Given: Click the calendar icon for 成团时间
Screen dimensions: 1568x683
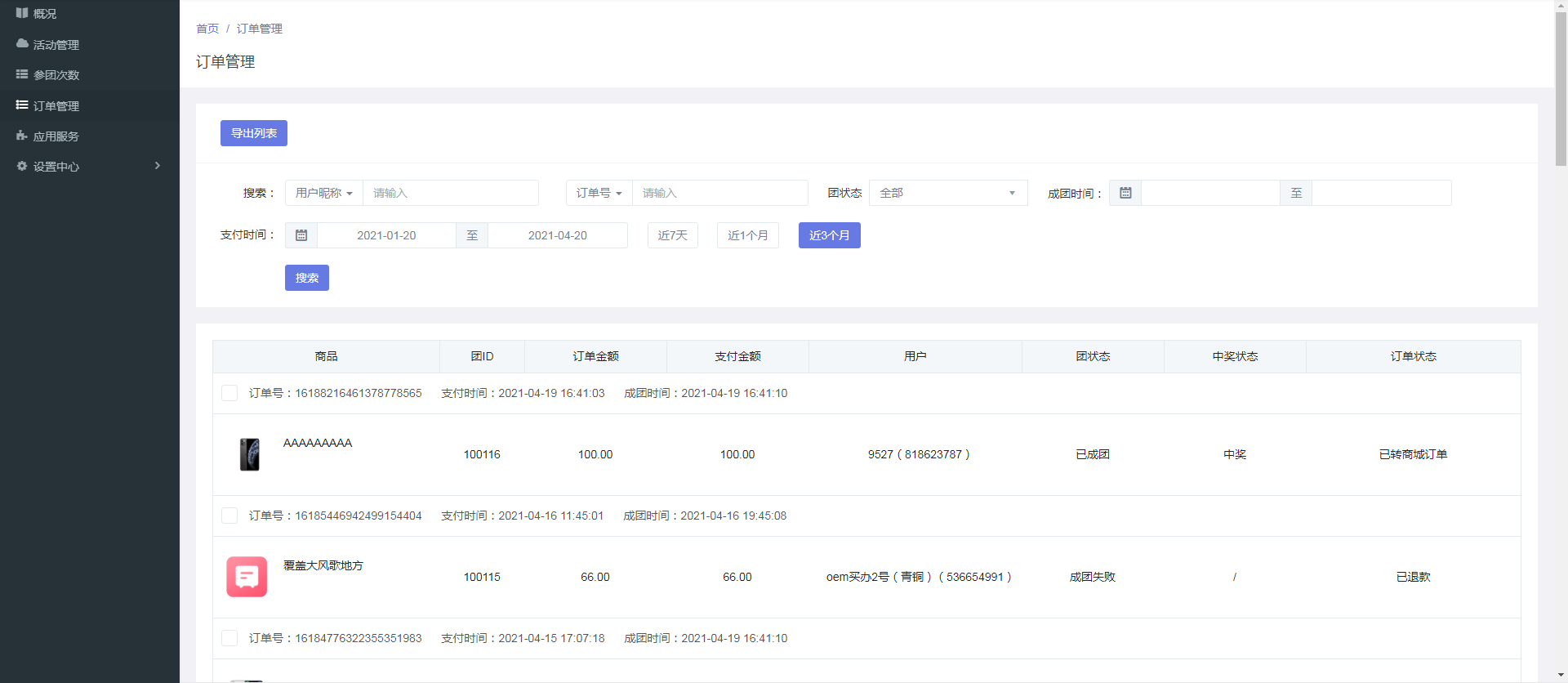Looking at the screenshot, I should 1125,193.
